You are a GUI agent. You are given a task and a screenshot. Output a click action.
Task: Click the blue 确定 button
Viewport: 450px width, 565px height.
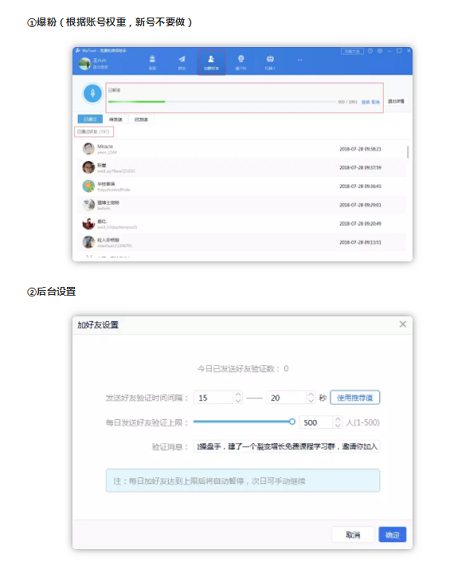[392, 535]
